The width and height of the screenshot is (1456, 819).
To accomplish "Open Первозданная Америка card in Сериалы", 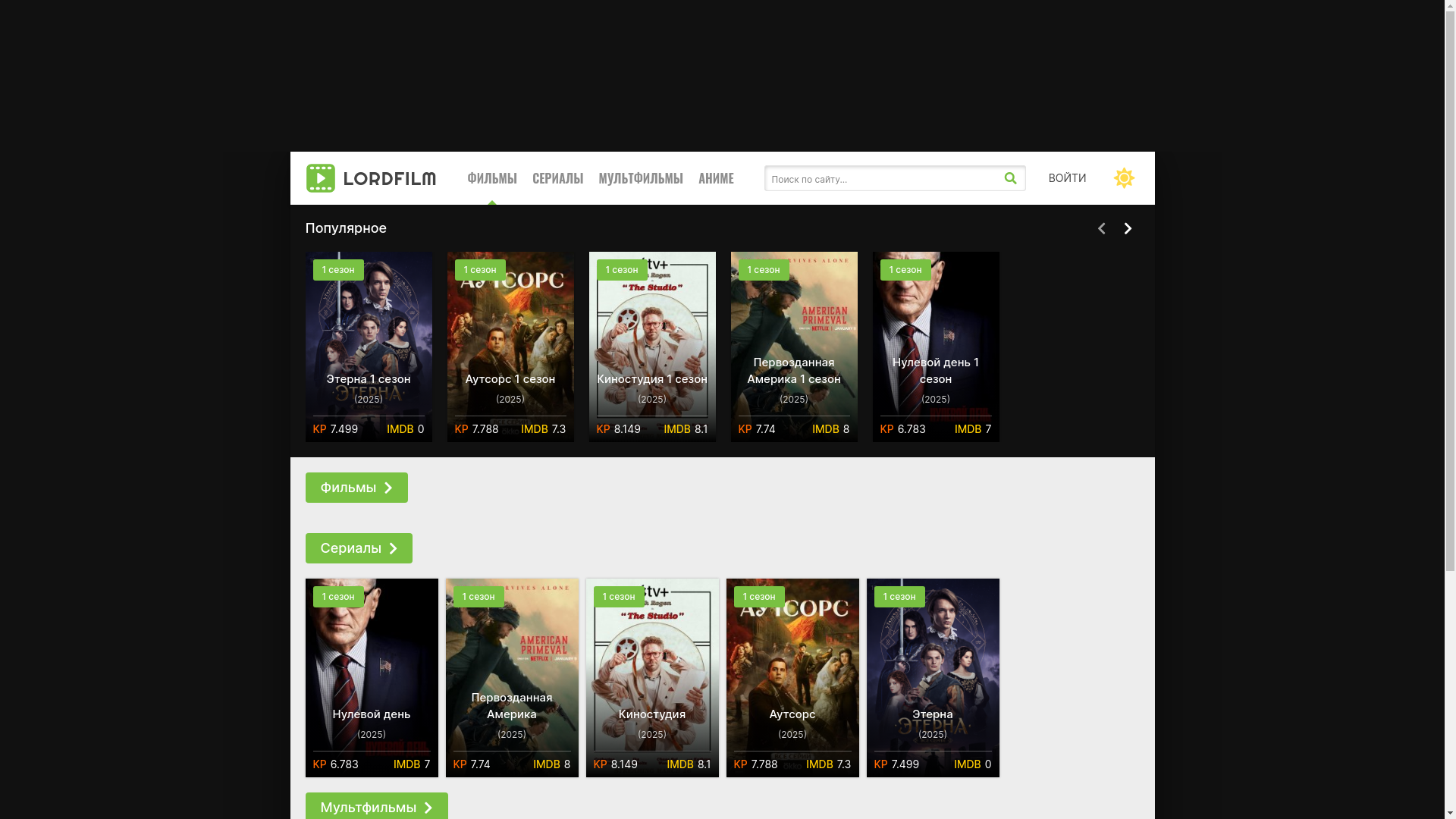I will [512, 678].
